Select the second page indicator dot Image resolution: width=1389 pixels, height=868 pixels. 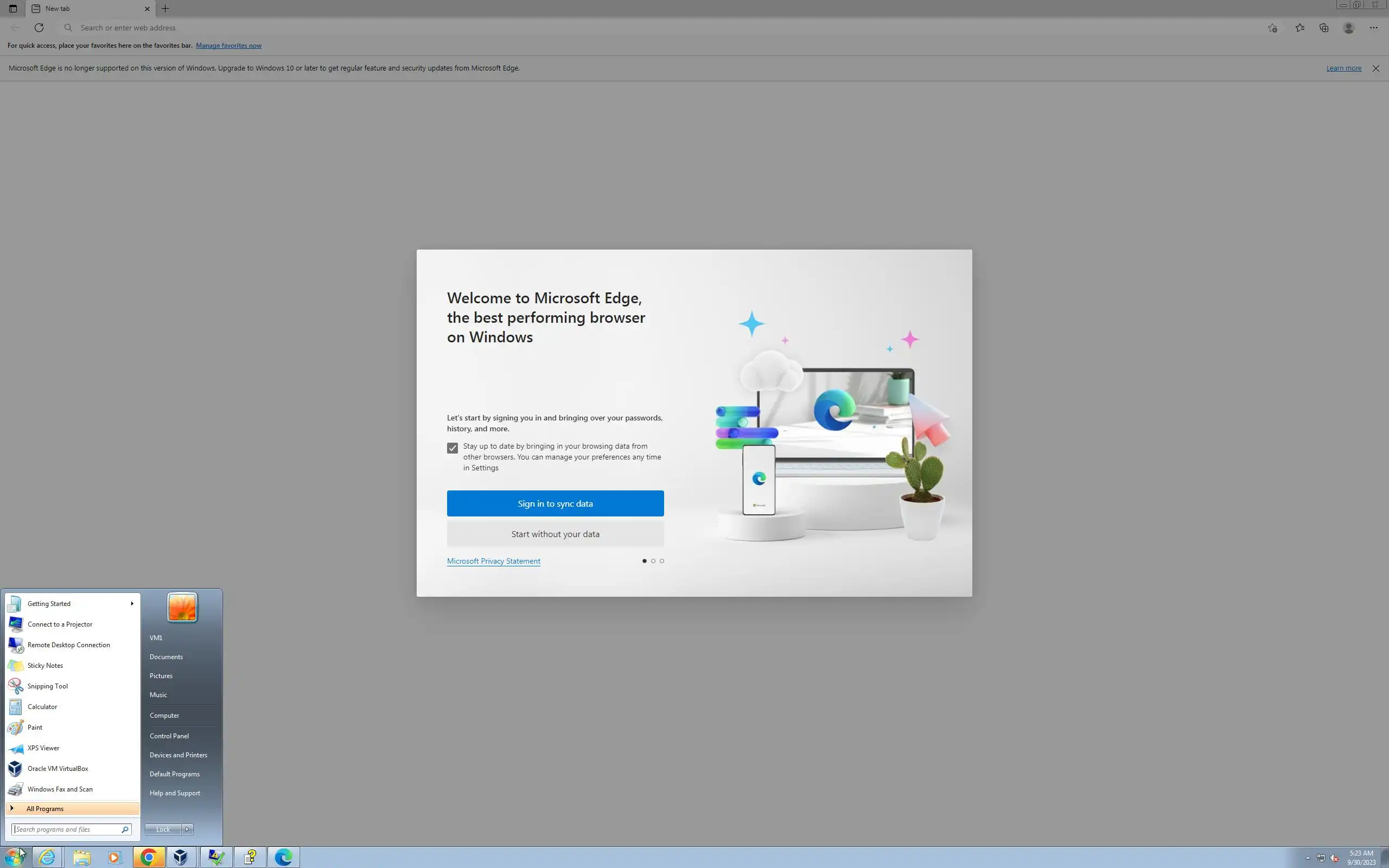(x=653, y=561)
